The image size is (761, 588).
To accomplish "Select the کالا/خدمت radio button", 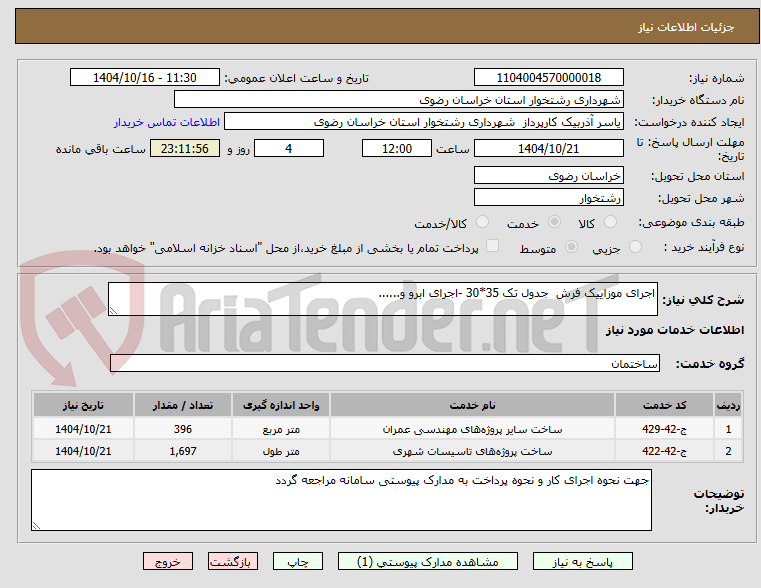I will (482, 222).
